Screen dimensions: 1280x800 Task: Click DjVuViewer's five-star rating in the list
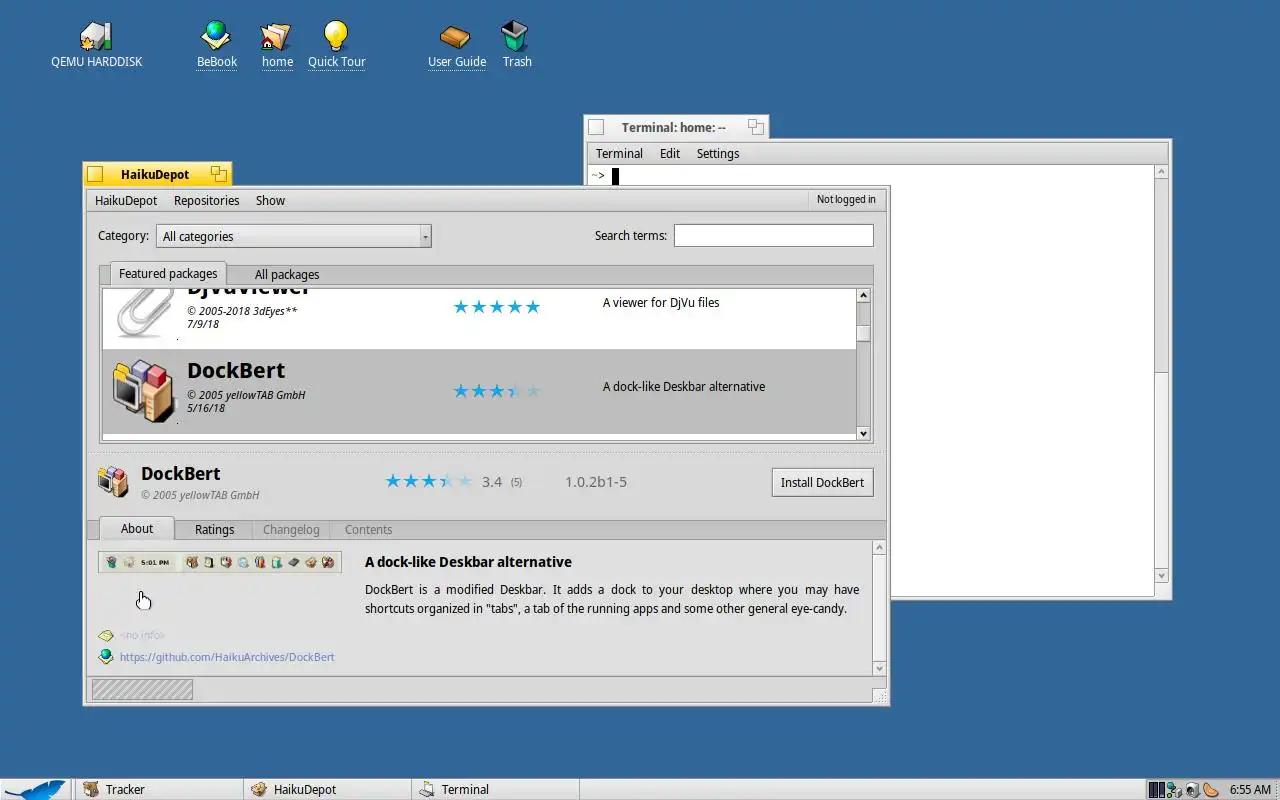[x=497, y=307]
